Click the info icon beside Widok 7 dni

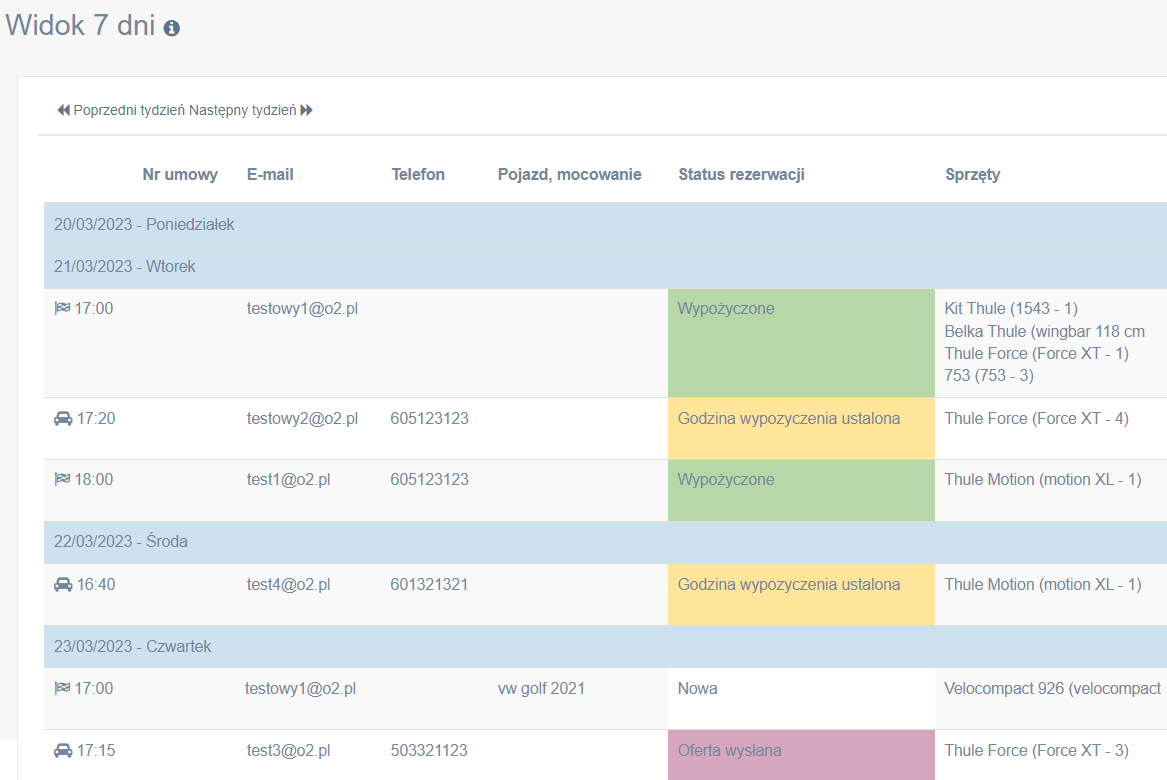[x=172, y=28]
